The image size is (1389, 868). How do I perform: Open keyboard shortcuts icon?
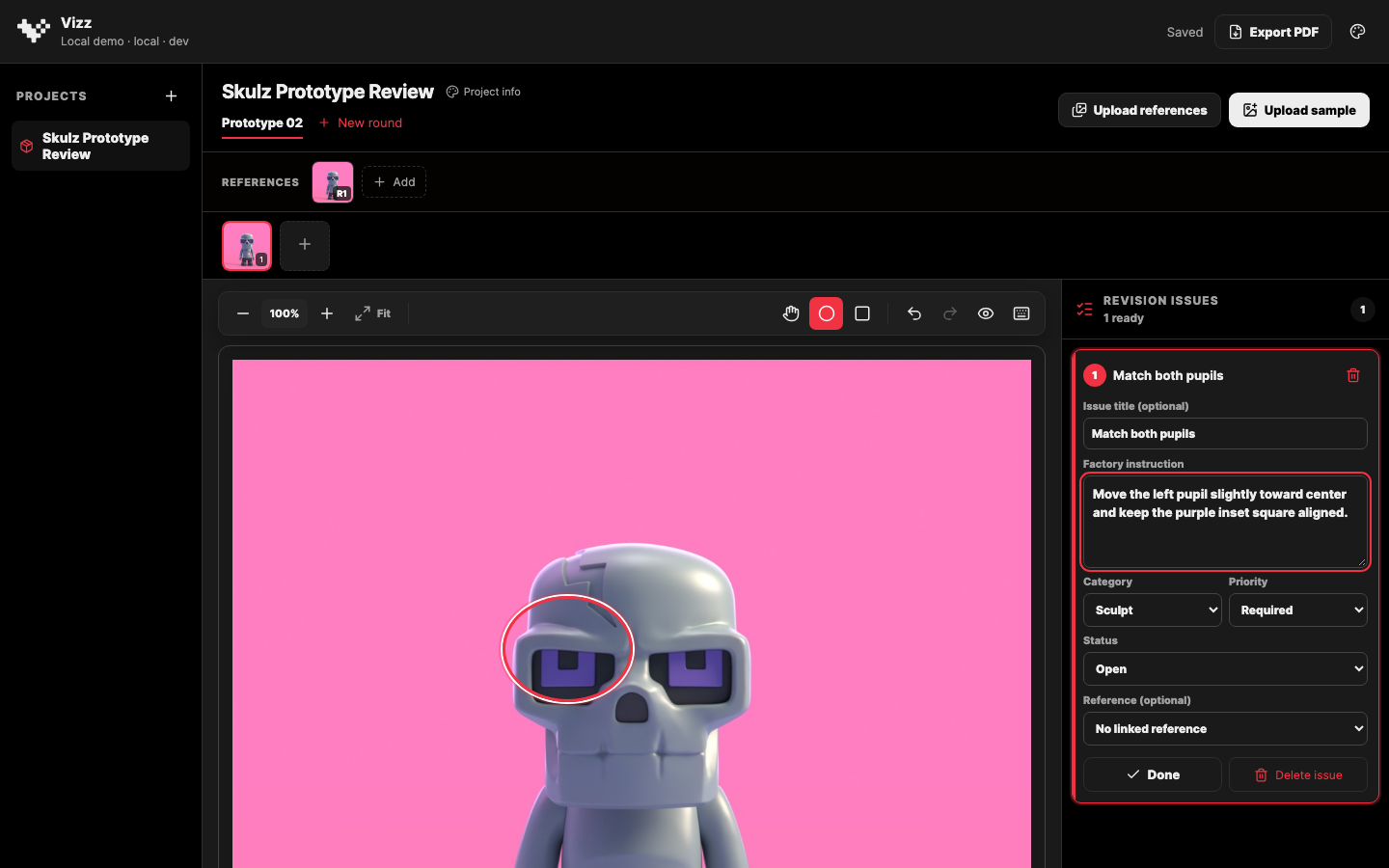click(1021, 313)
